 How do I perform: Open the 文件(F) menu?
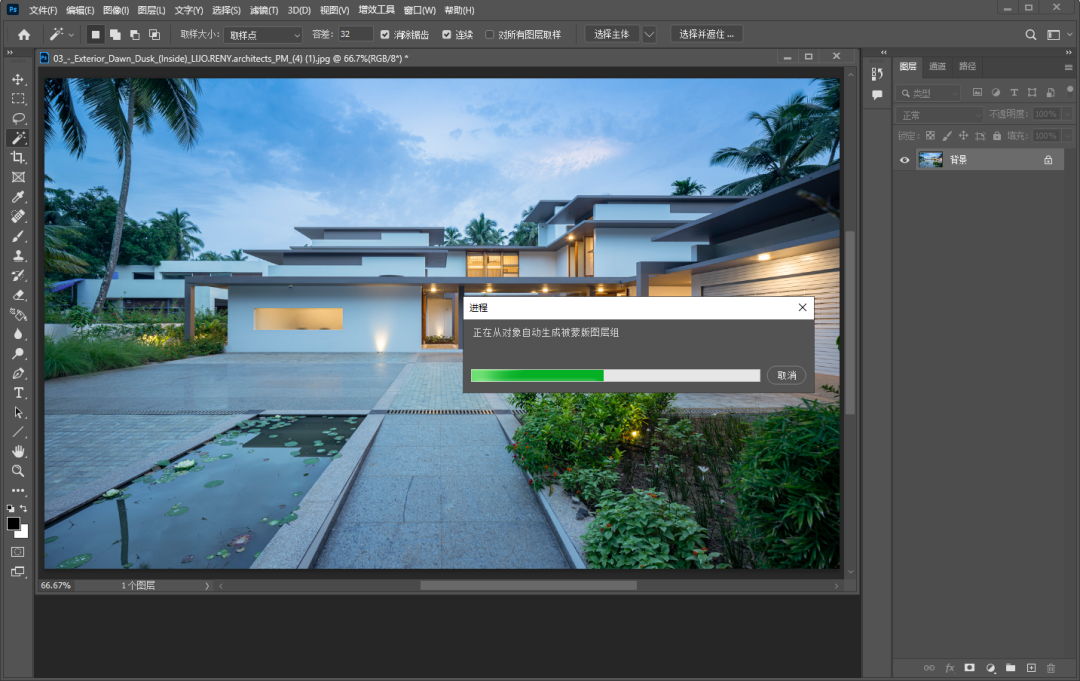pos(43,10)
